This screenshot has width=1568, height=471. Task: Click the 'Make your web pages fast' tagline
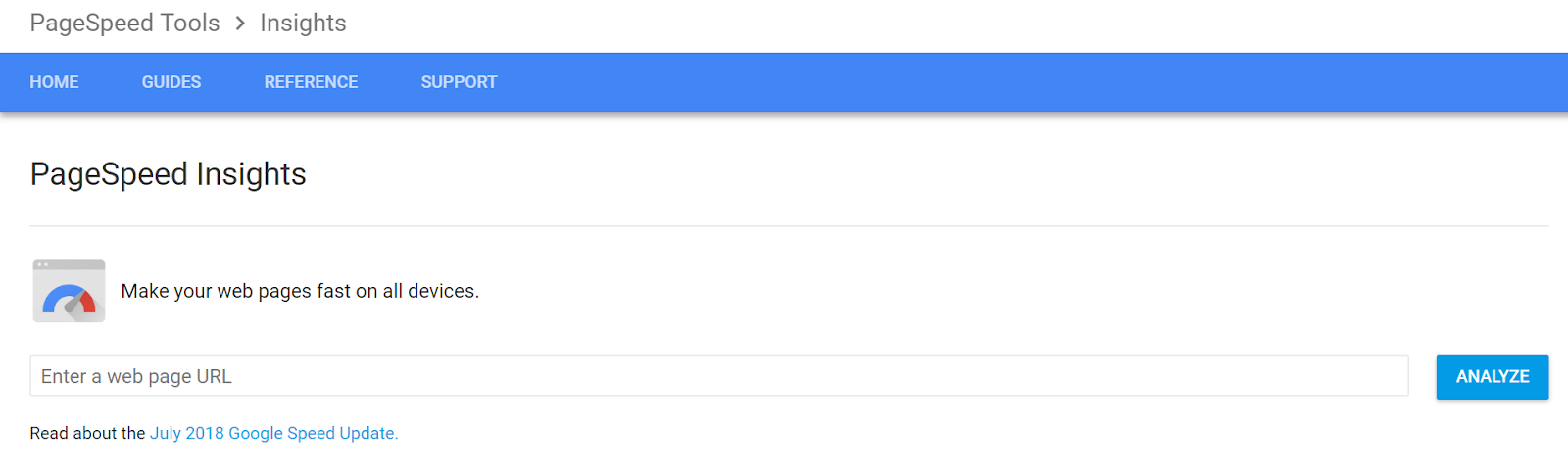click(x=300, y=291)
